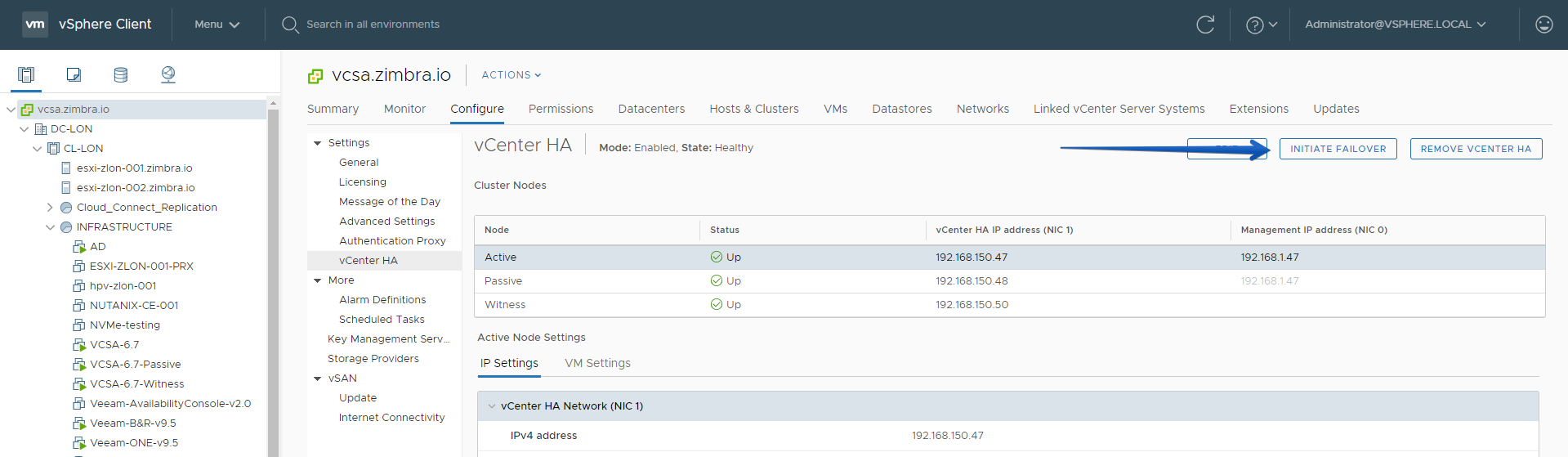
Task: Click the hpv-zlon-001 VM icon
Action: pos(79,286)
